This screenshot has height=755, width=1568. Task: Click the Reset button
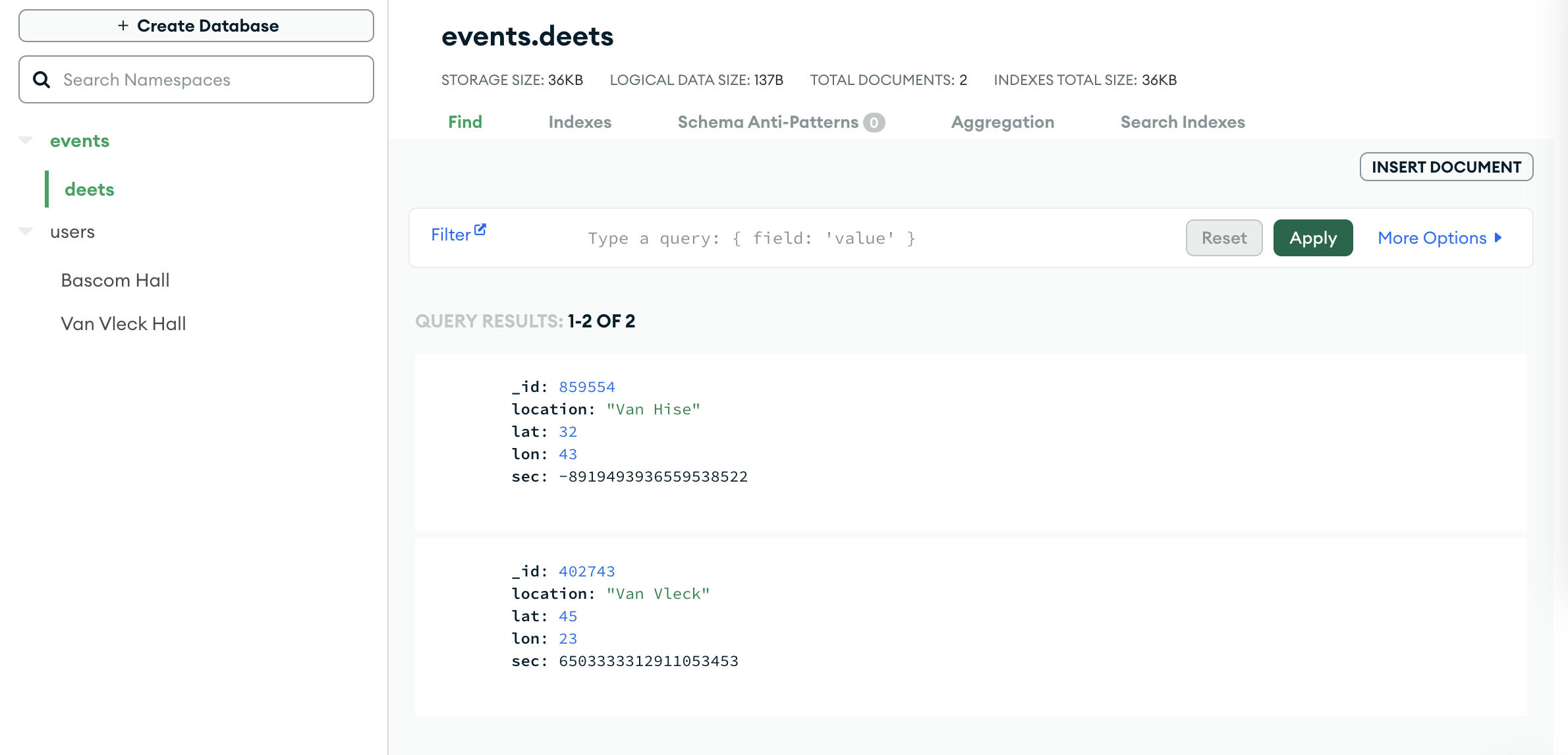(x=1223, y=238)
